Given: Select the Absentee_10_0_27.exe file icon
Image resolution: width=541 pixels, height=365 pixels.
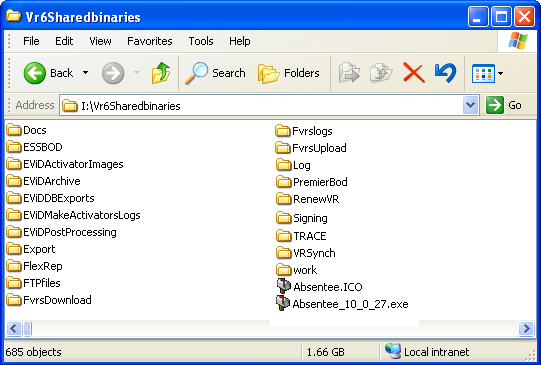Looking at the screenshot, I should (283, 303).
